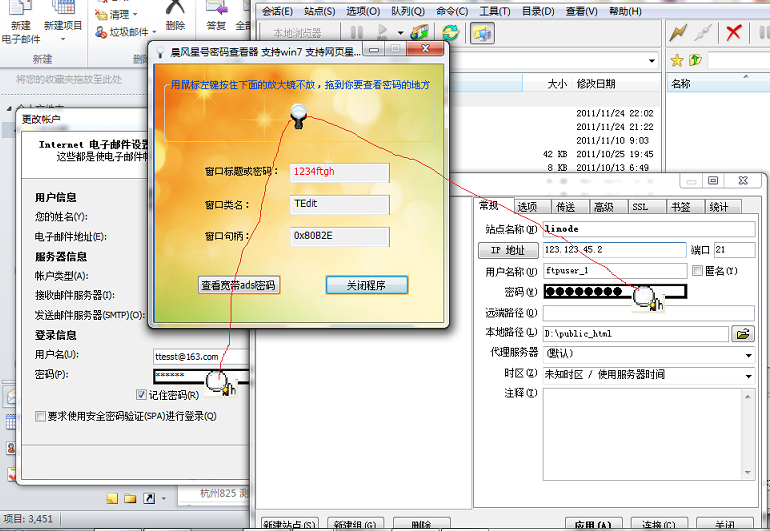The width and height of the screenshot is (770, 531).
Task: Expand the timezone (时区) dropdown
Action: coord(748,375)
